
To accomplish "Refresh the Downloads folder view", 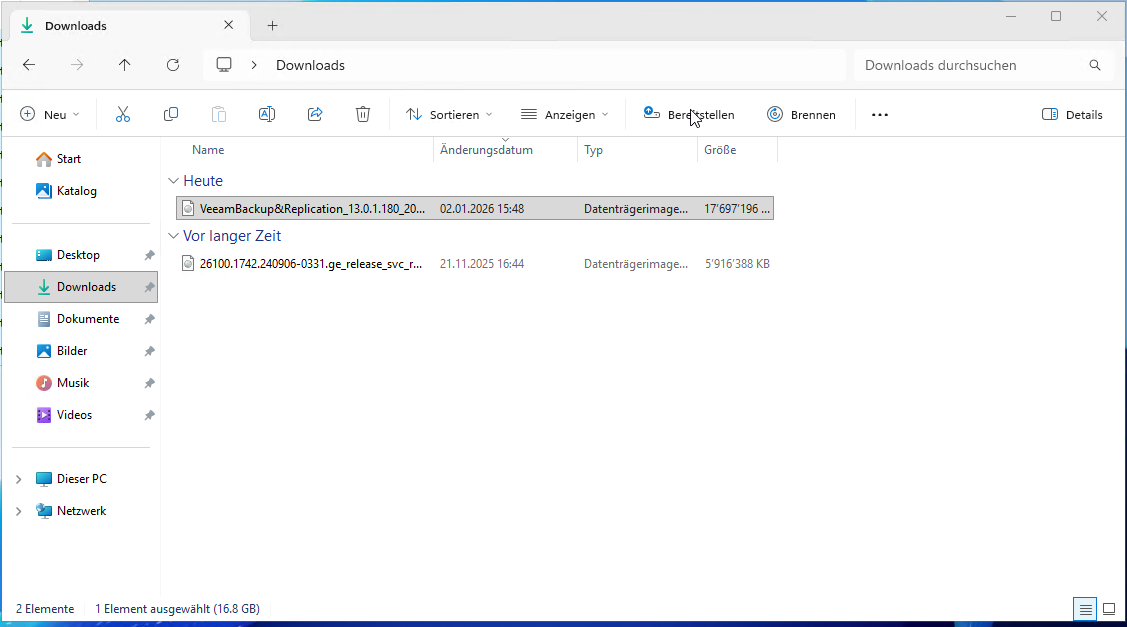I will coord(173,65).
